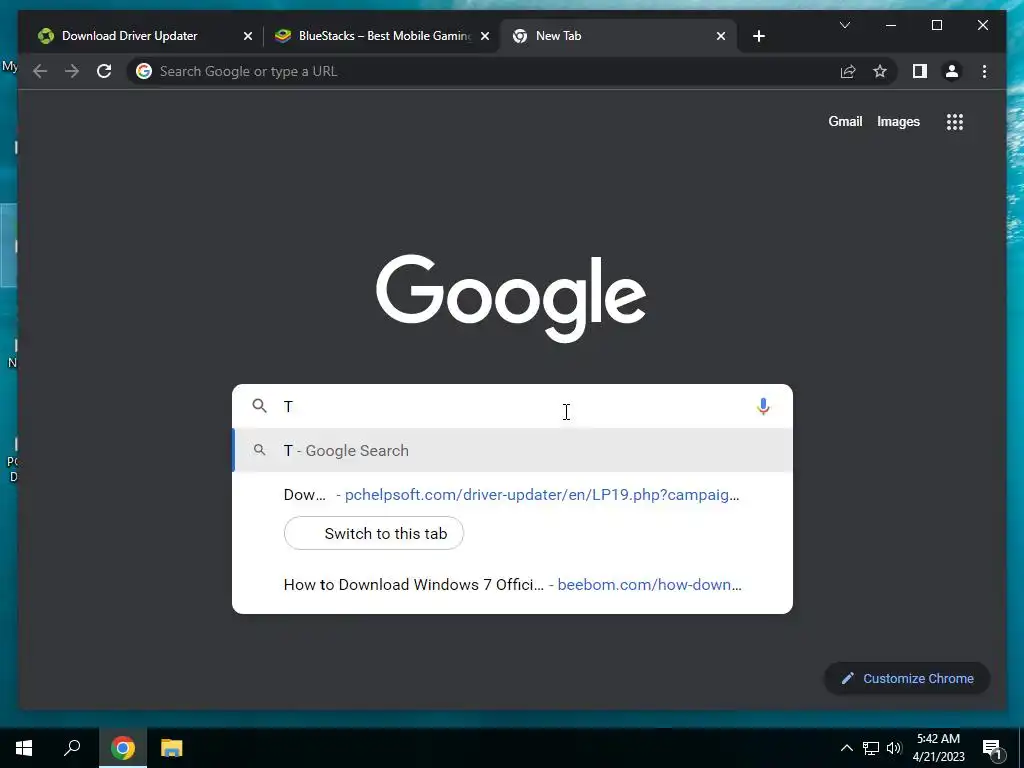The image size is (1024, 768).
Task: Open network status tray icon
Action: 871,748
